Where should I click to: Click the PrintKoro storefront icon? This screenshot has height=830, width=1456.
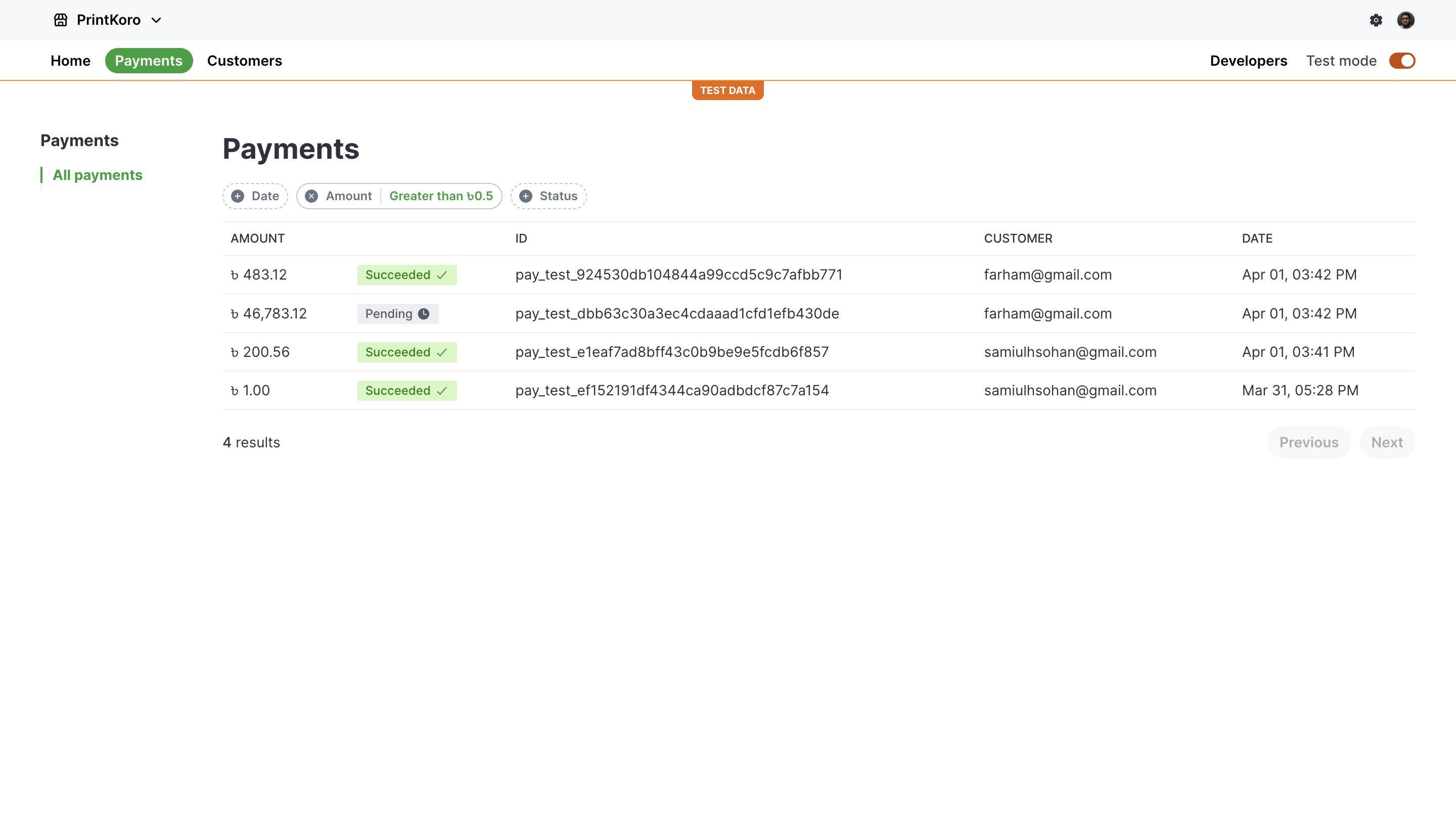[61, 19]
